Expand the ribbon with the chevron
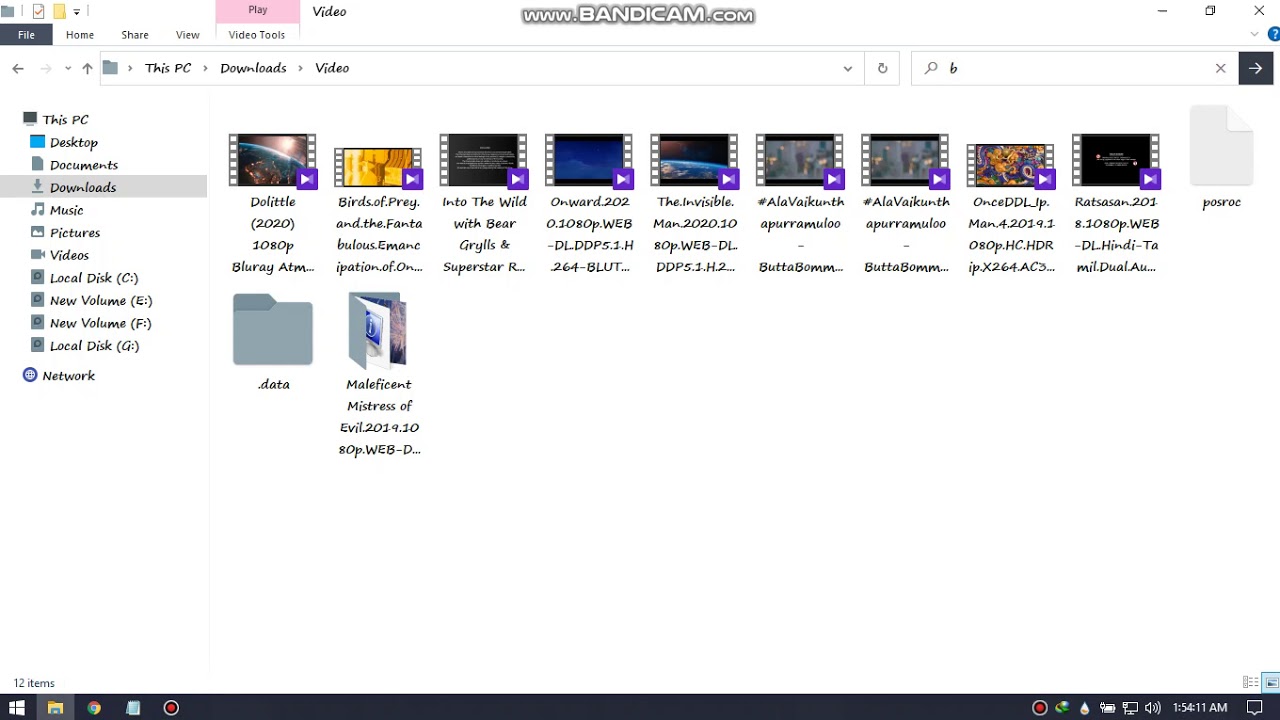The image size is (1280, 720). click(x=1255, y=34)
